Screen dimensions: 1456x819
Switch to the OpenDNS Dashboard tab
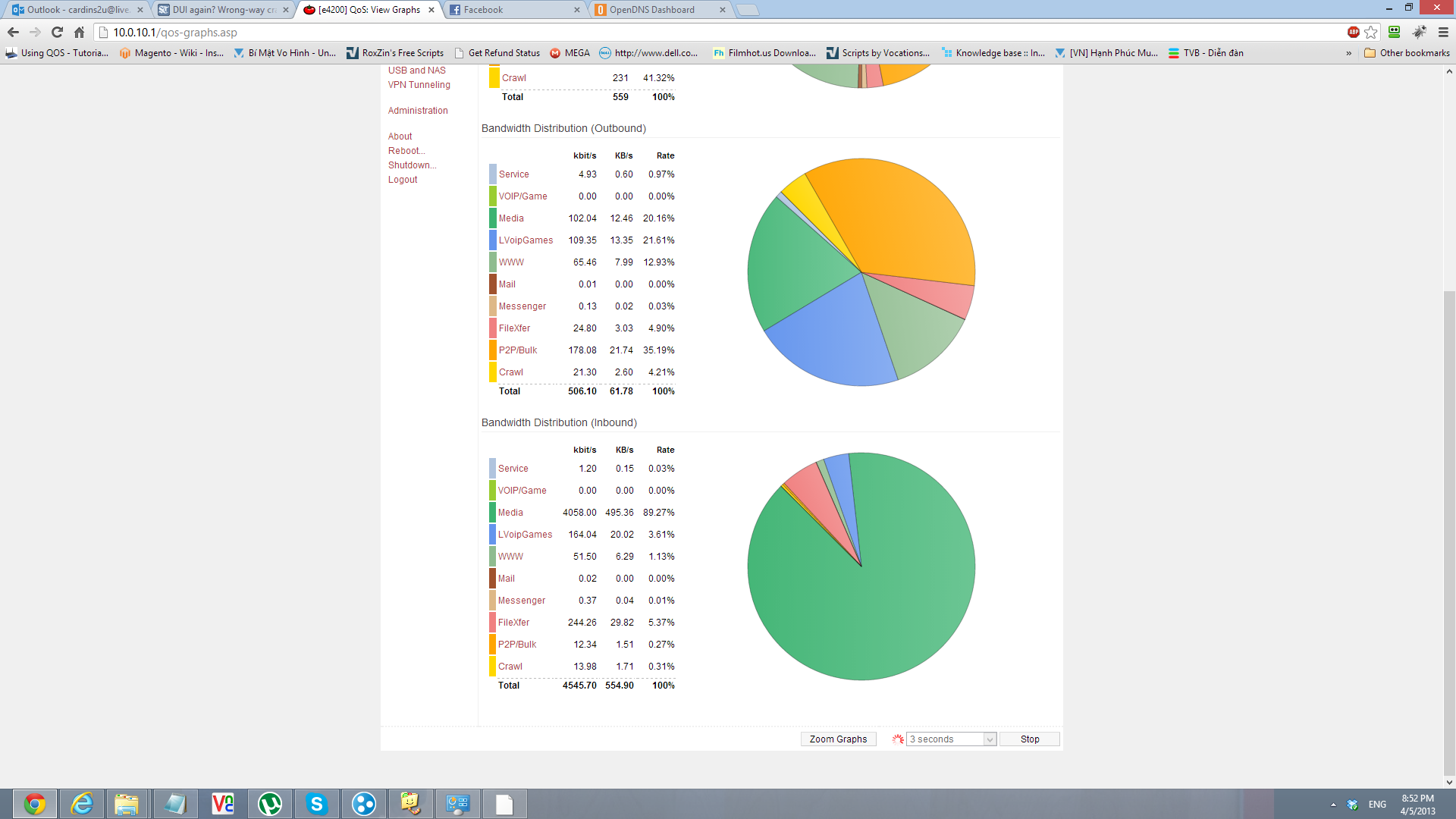click(x=652, y=10)
